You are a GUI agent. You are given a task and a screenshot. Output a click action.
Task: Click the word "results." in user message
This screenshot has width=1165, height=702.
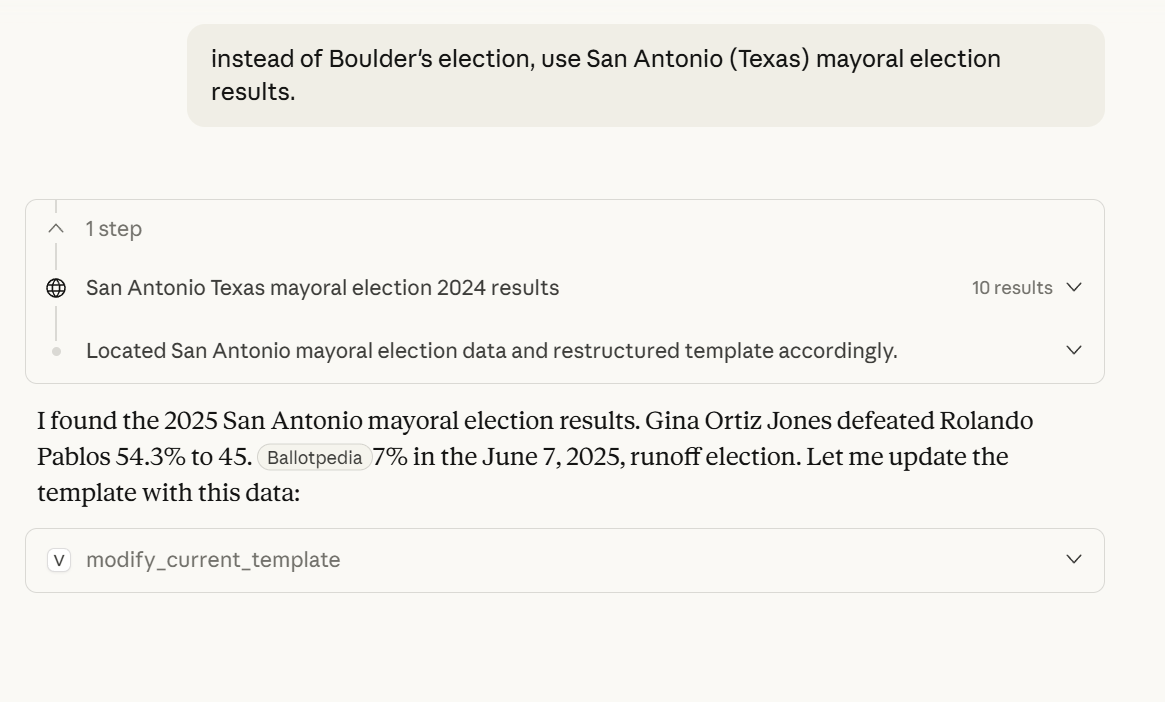[253, 93]
